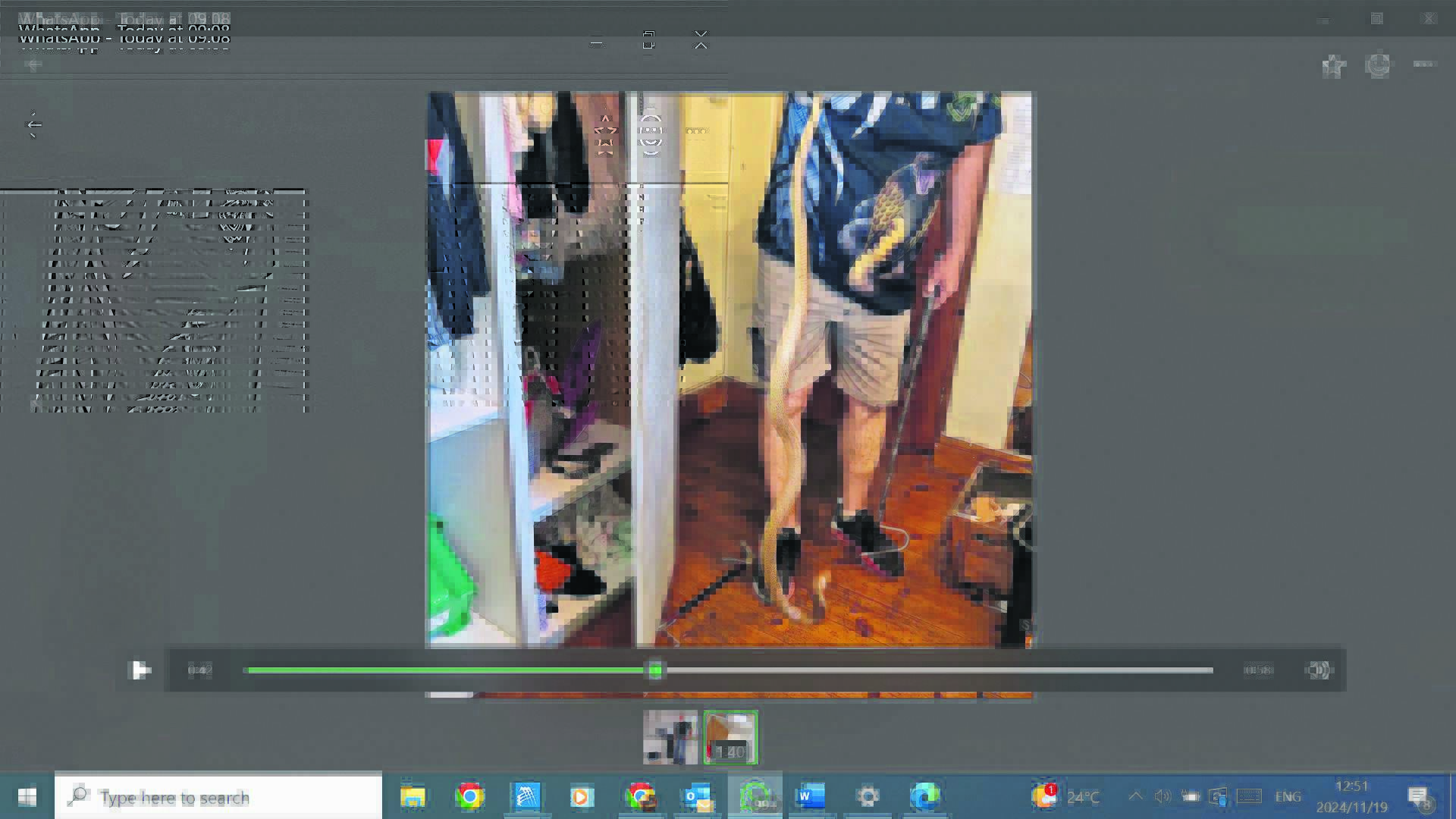Open File Explorer from the taskbar

413,797
